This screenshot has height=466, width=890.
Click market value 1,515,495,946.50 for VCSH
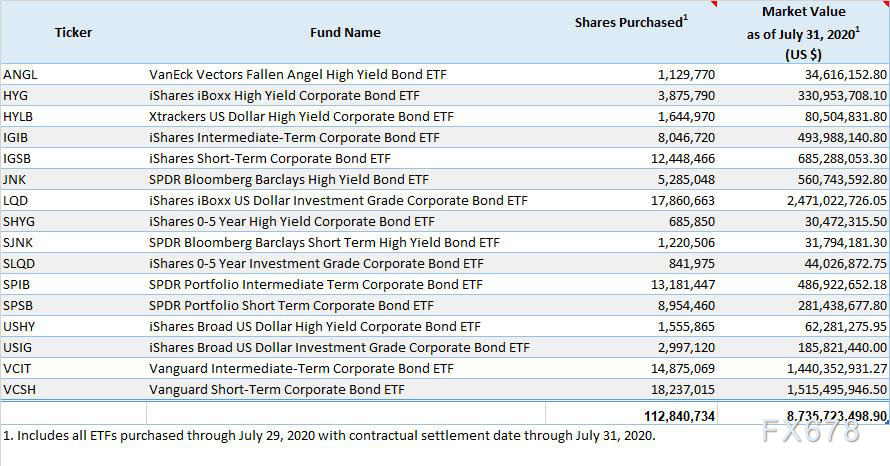[x=803, y=389]
